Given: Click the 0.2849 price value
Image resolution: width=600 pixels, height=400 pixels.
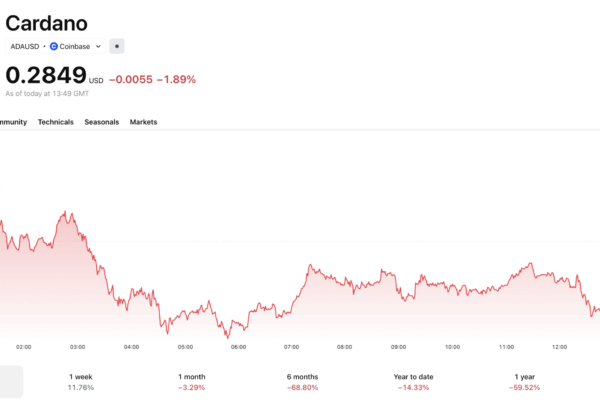Looking at the screenshot, I should [x=45, y=76].
